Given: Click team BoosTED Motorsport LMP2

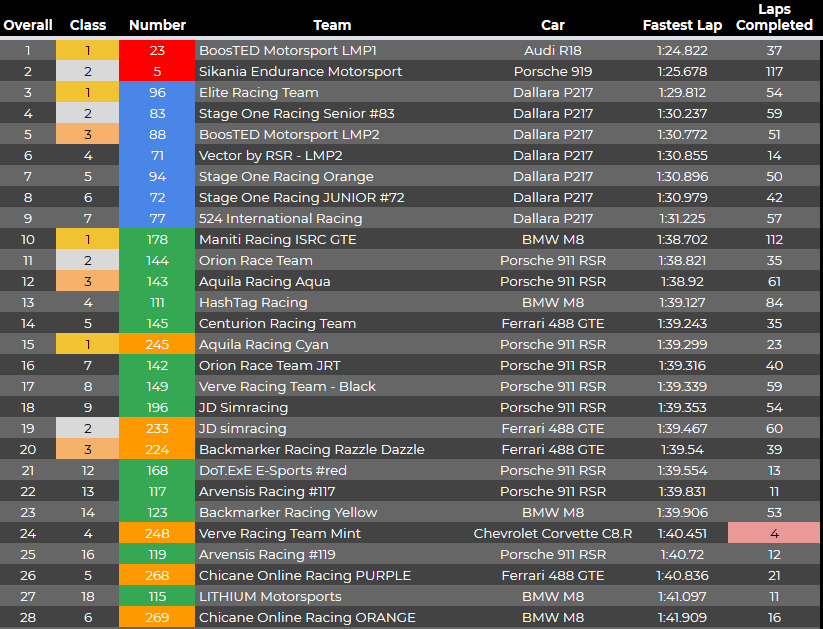Looking at the screenshot, I should [289, 134].
